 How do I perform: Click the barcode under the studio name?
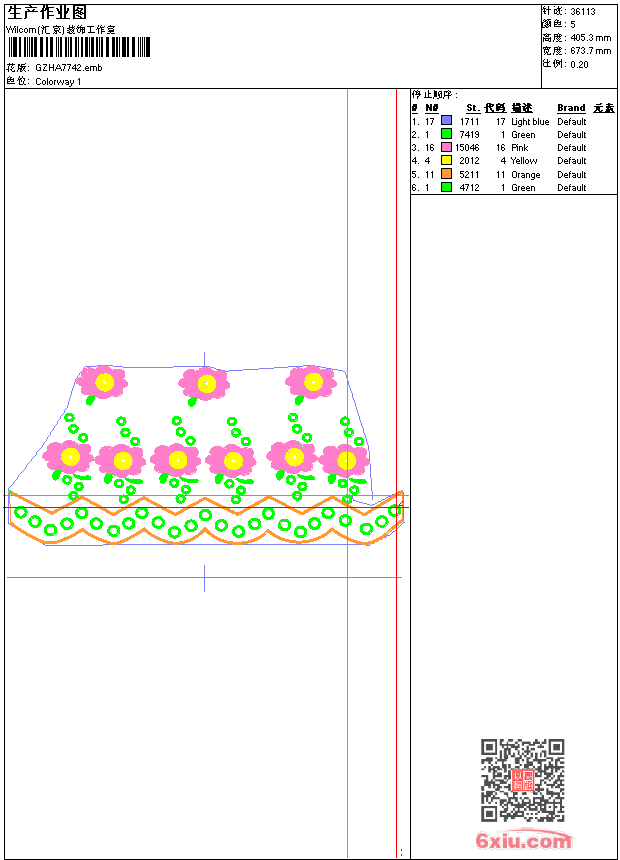coord(78,47)
